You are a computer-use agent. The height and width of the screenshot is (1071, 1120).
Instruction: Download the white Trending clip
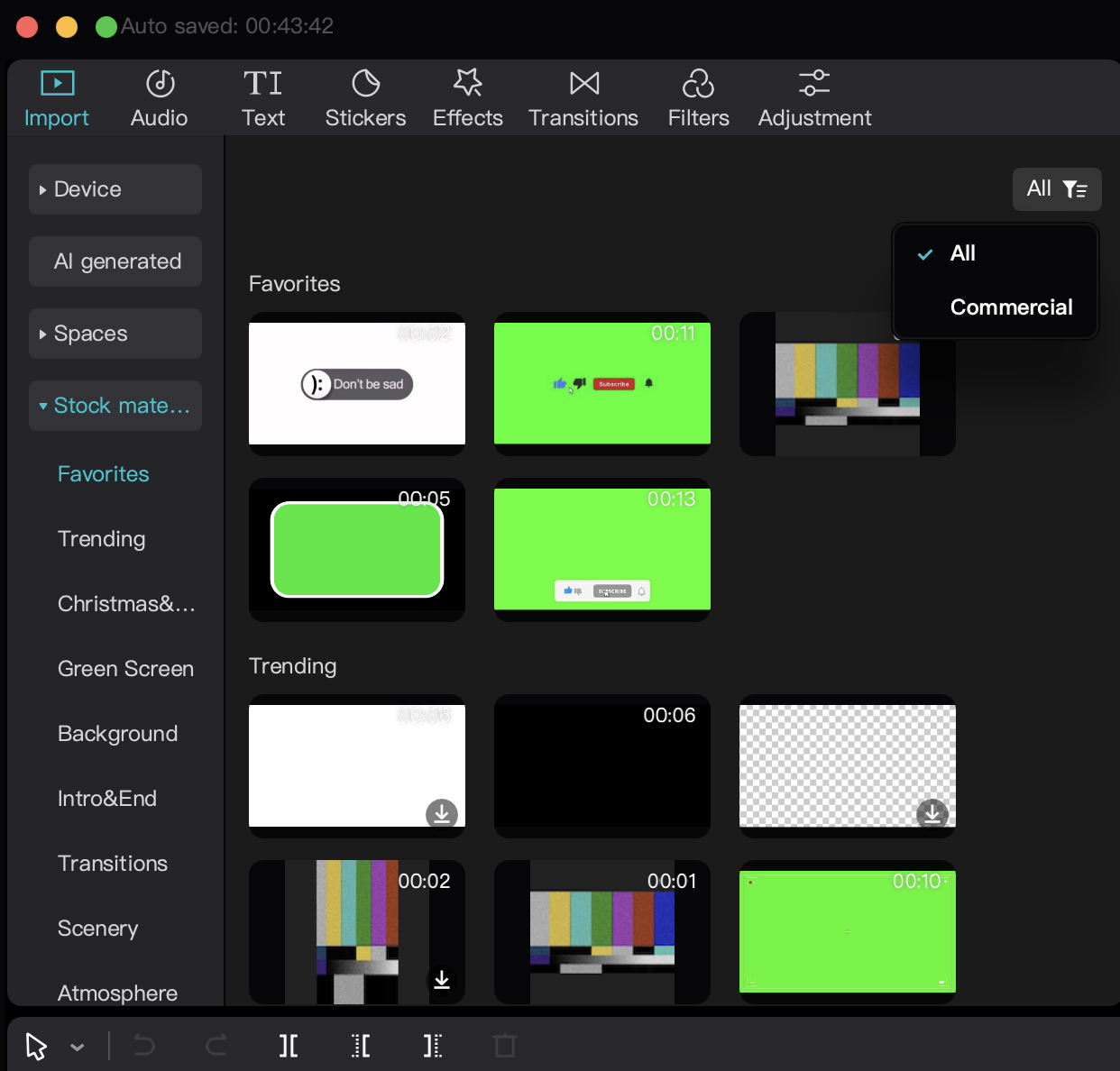pos(442,813)
